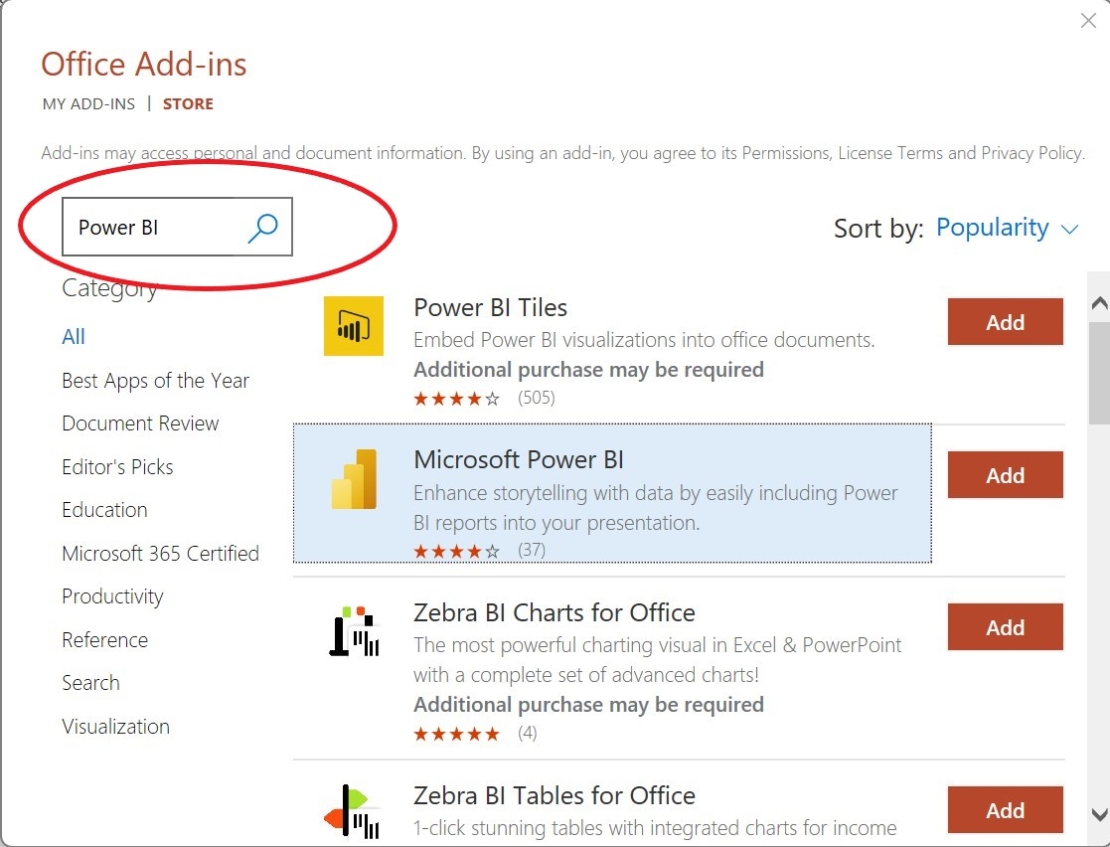This screenshot has width=1110, height=847.
Task: Select the Education category
Action: coord(104,510)
